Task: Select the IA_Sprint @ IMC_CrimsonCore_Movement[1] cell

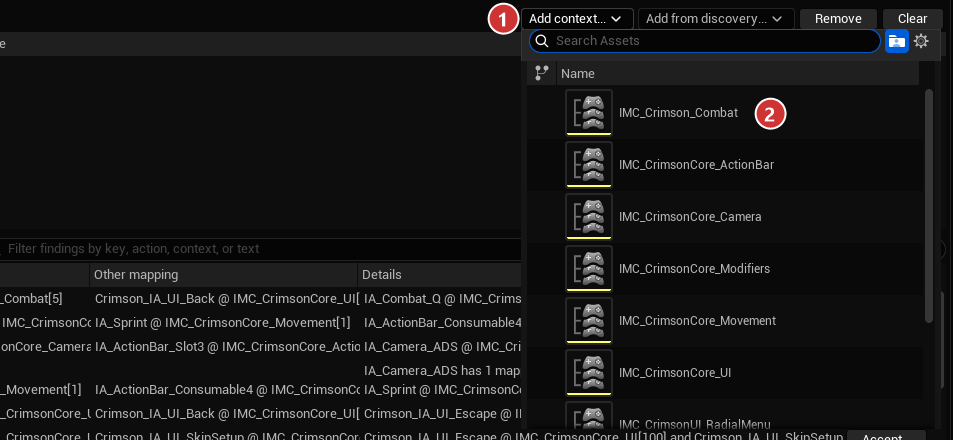Action: click(x=223, y=323)
